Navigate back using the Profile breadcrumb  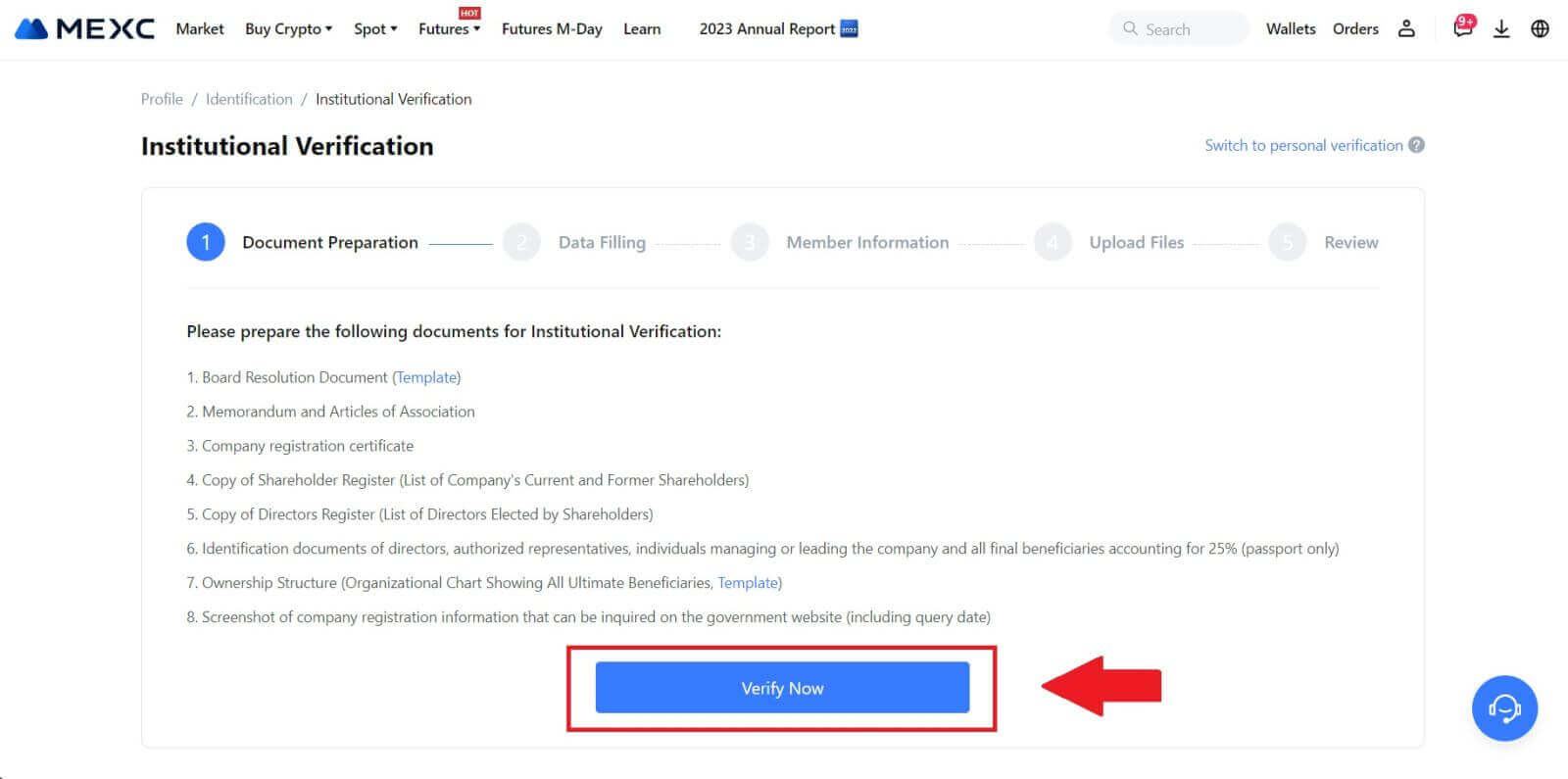point(161,98)
